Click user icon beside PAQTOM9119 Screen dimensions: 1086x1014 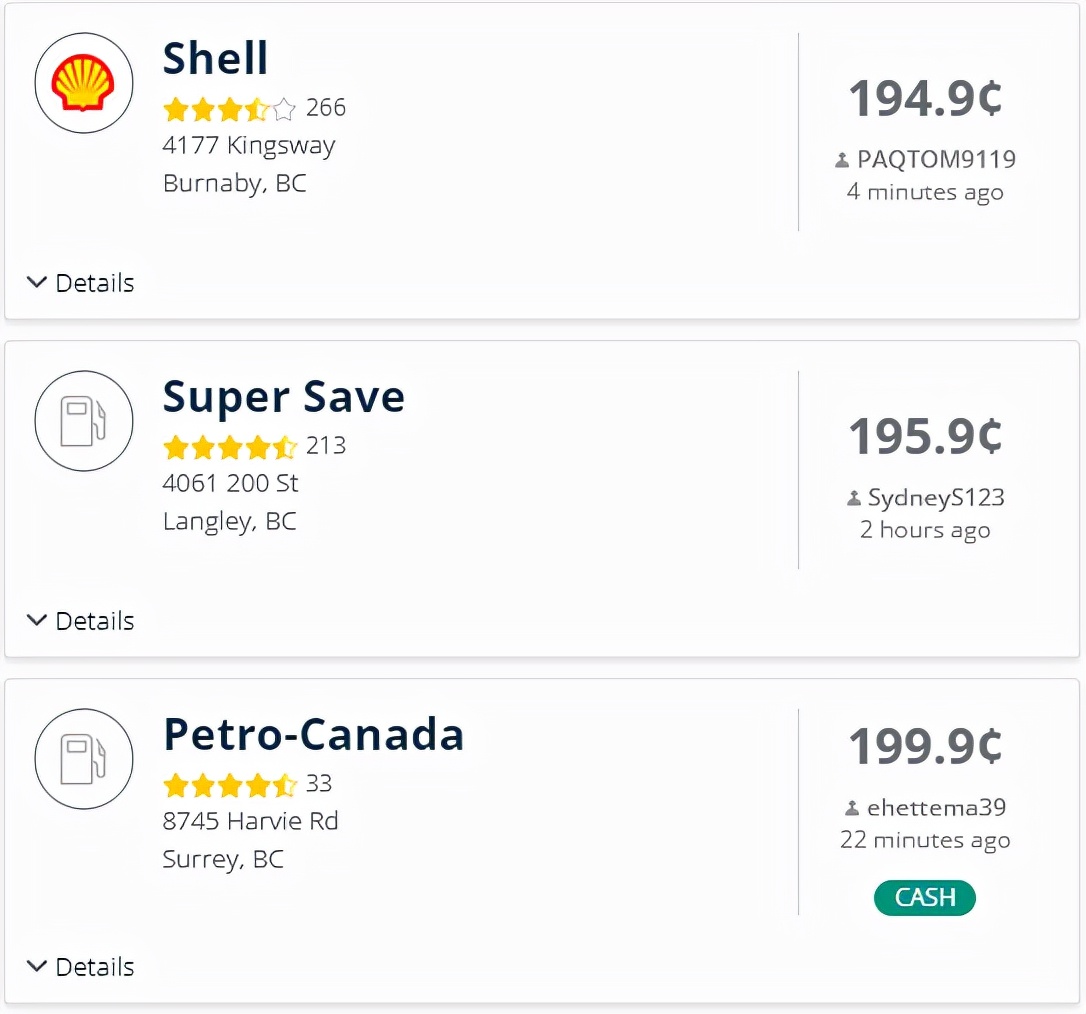click(842, 160)
